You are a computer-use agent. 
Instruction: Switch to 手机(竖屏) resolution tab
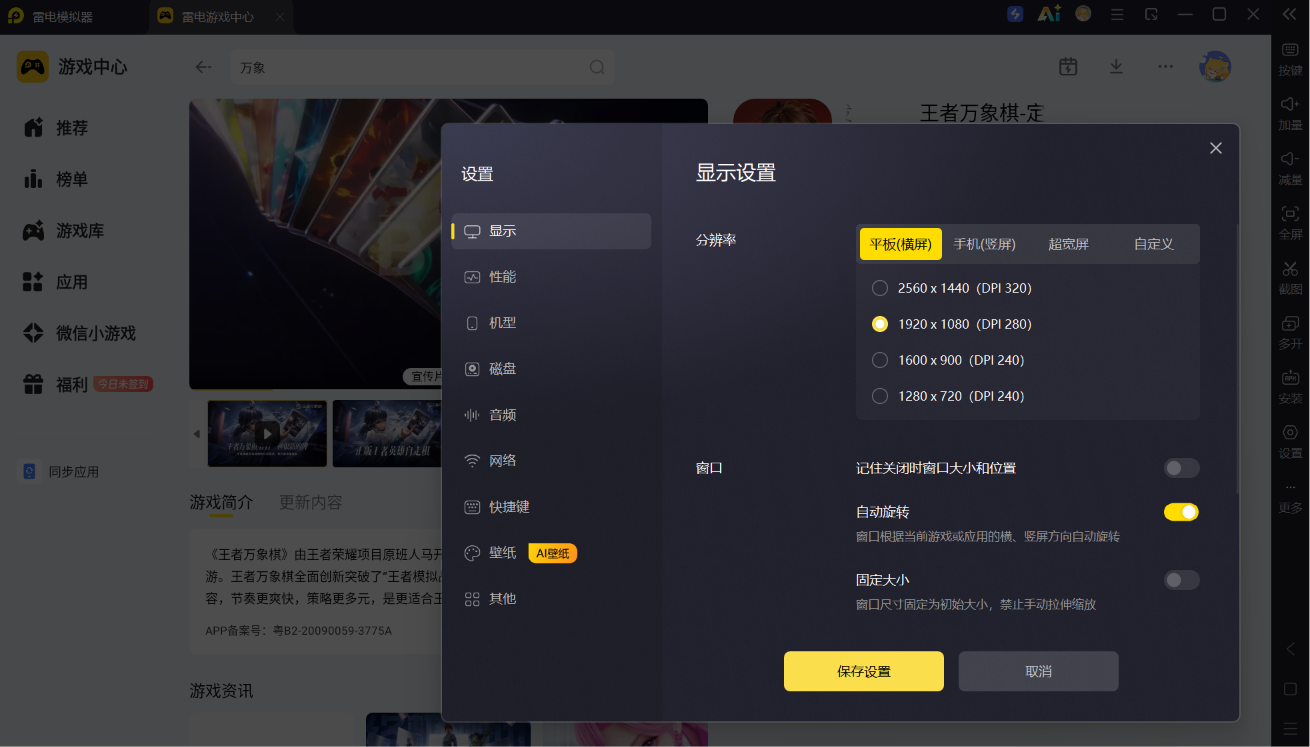coord(985,244)
